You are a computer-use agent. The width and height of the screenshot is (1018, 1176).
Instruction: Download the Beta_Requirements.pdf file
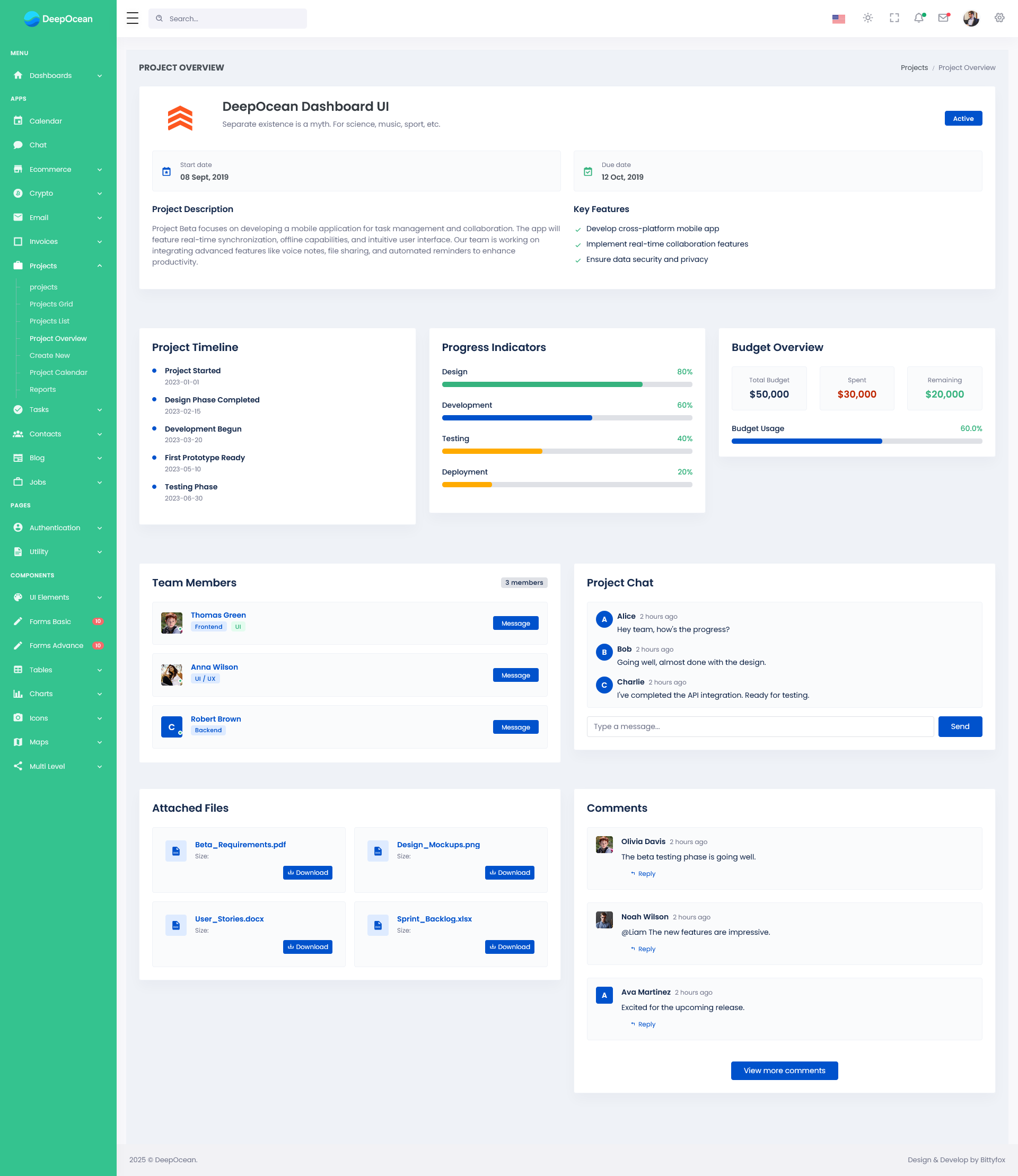308,872
